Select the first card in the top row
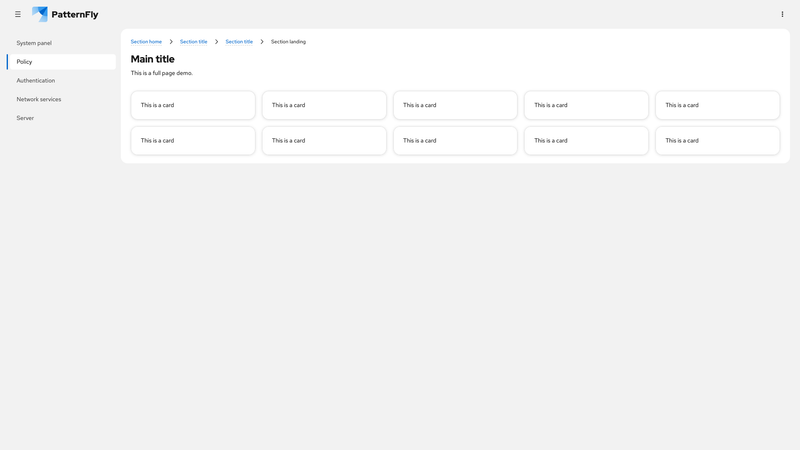The image size is (800, 450). (193, 105)
